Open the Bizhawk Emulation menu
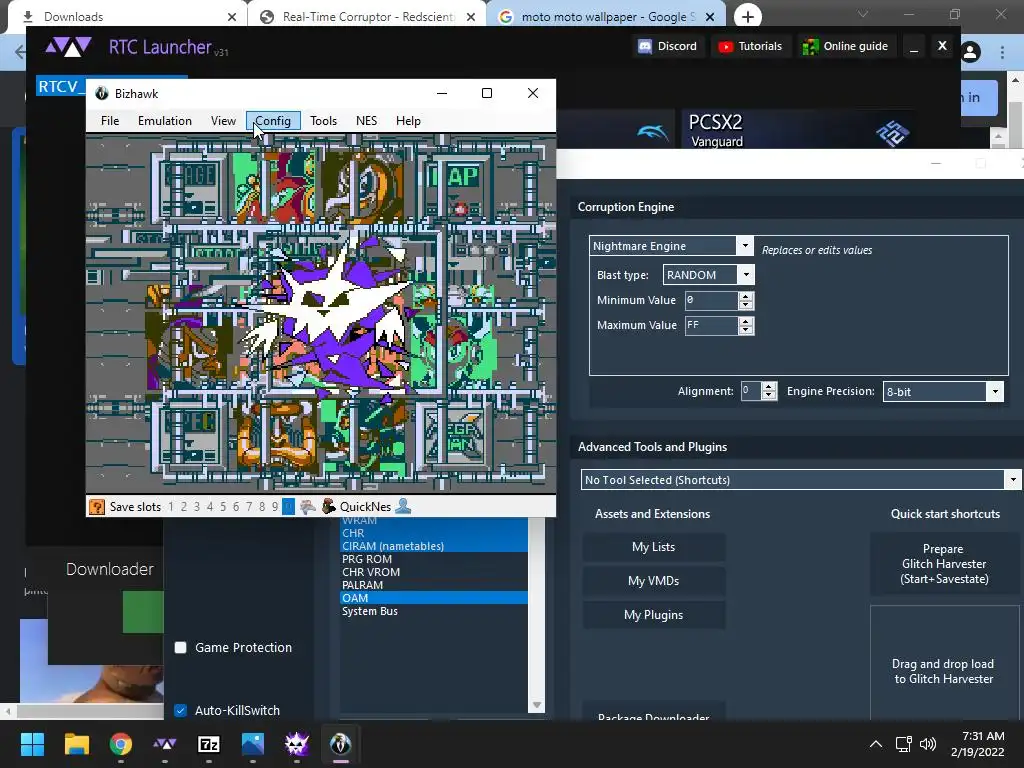 click(x=165, y=121)
